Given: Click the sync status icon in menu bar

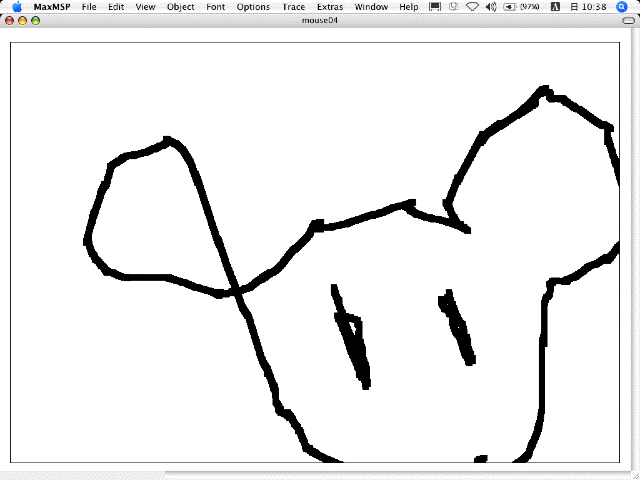Looking at the screenshot, I should (x=453, y=7).
